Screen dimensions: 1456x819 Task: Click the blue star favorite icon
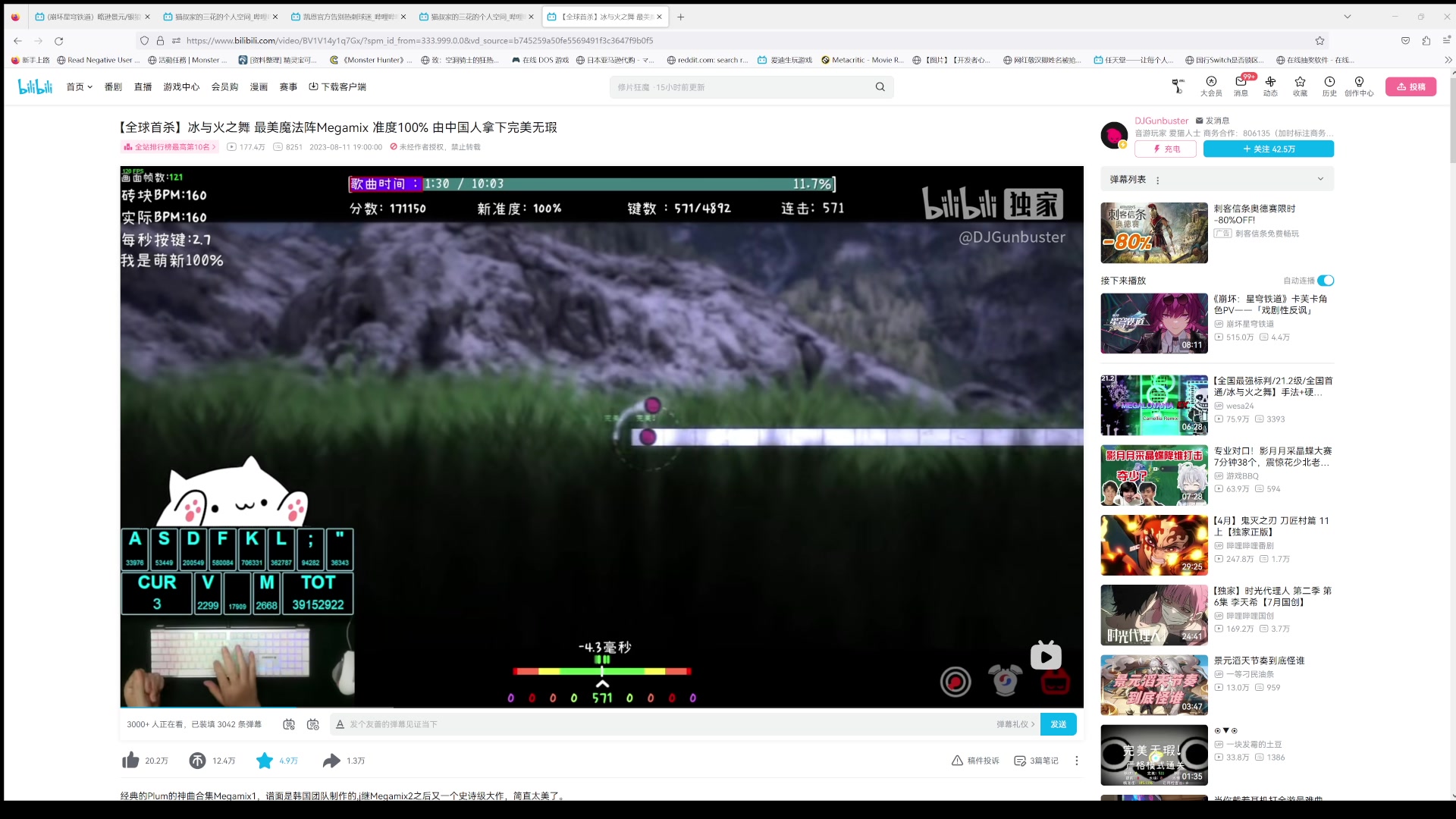click(x=265, y=761)
